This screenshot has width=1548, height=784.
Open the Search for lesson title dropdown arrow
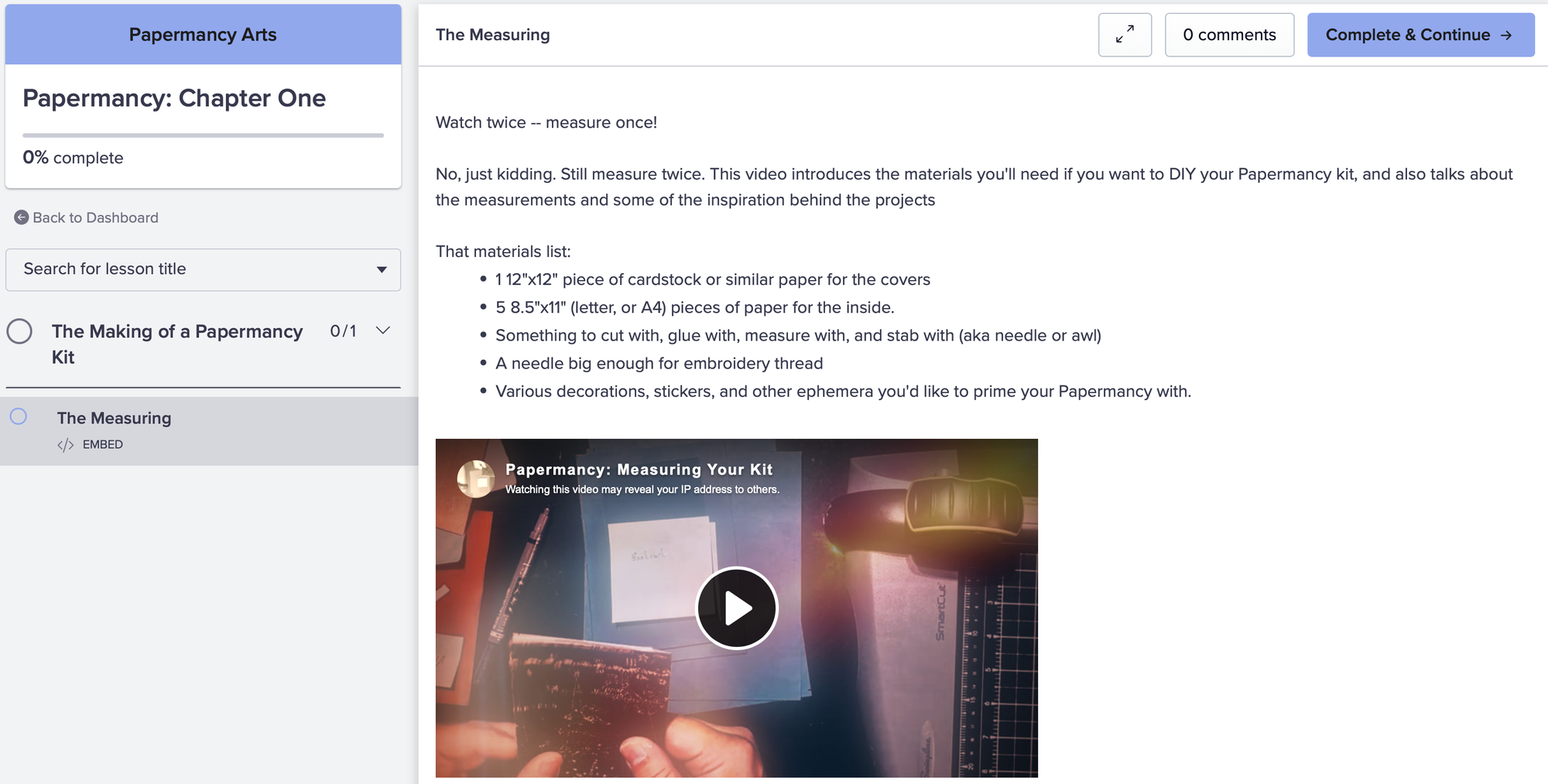click(382, 269)
